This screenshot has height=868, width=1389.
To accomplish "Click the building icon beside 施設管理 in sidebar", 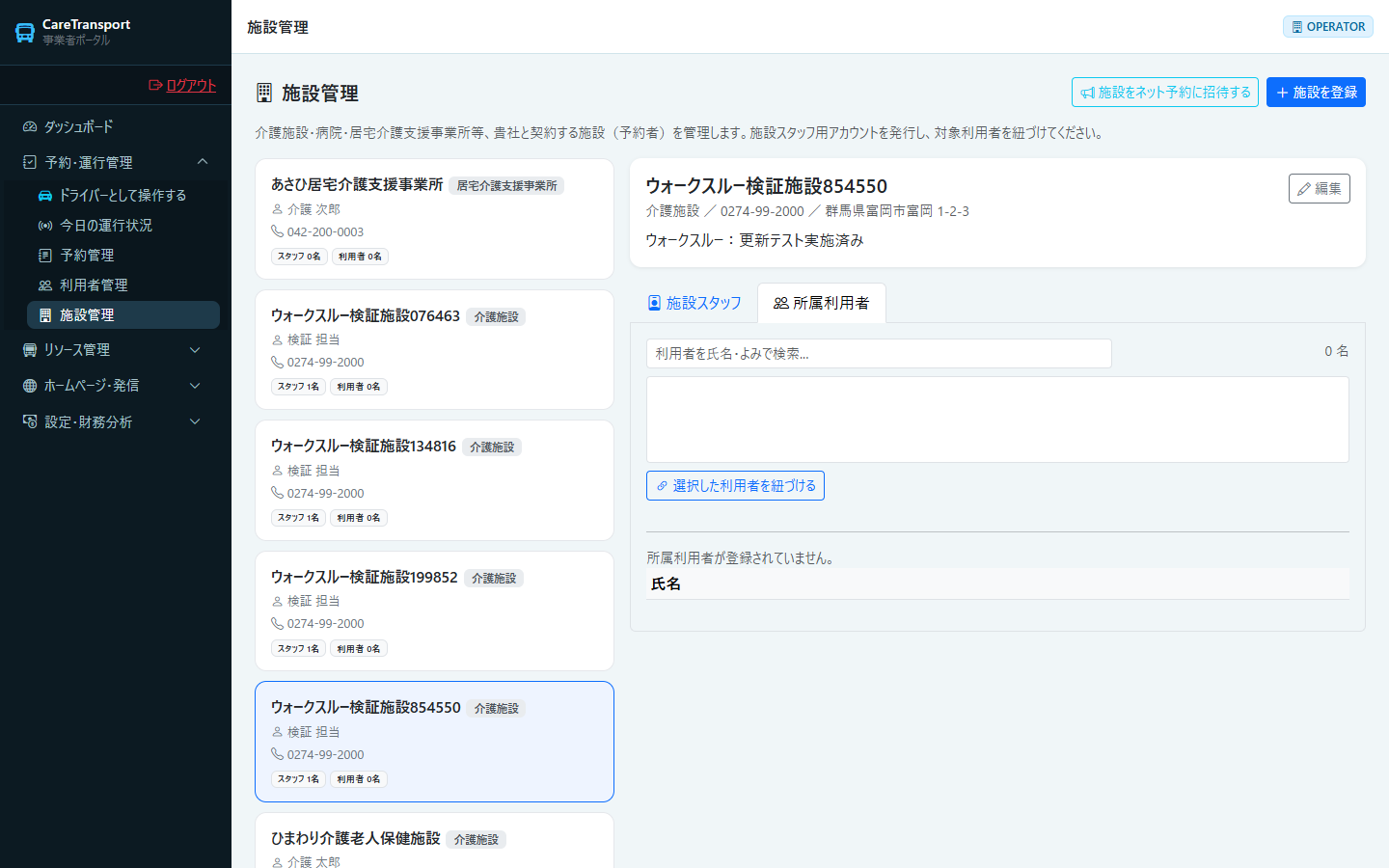I will tap(45, 314).
